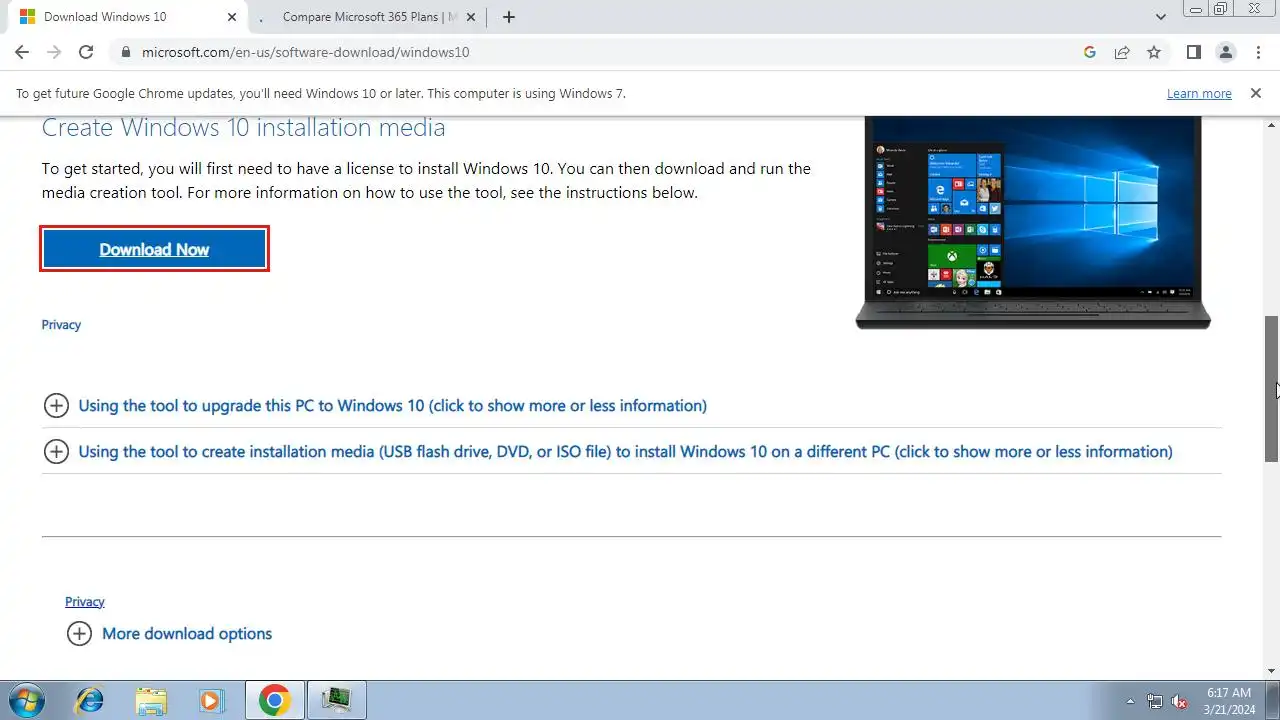1280x720 pixels.
Task: Select Chrome in the taskbar
Action: point(275,701)
